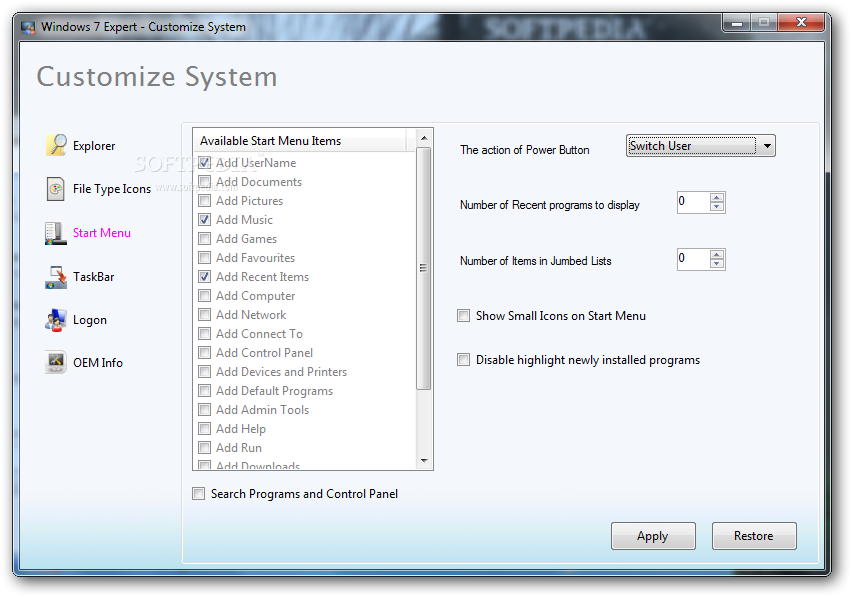Decrease Number of Items in Jumbed Lists
The height and width of the screenshot is (597, 852).
(x=717, y=263)
